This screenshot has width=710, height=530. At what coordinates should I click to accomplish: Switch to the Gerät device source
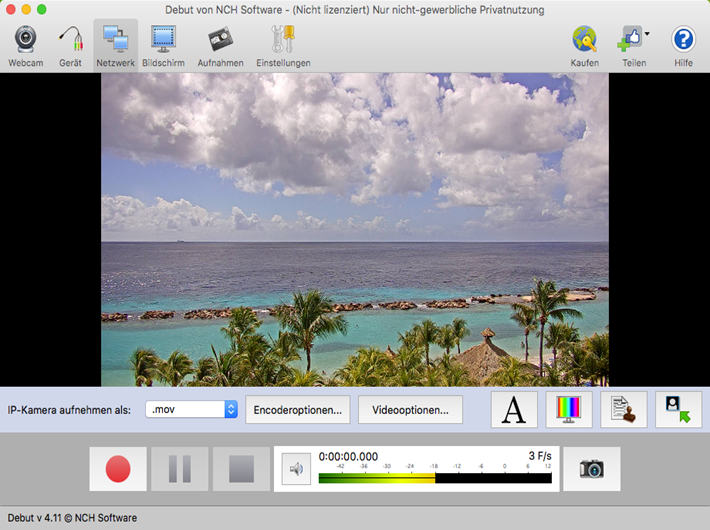[x=70, y=46]
